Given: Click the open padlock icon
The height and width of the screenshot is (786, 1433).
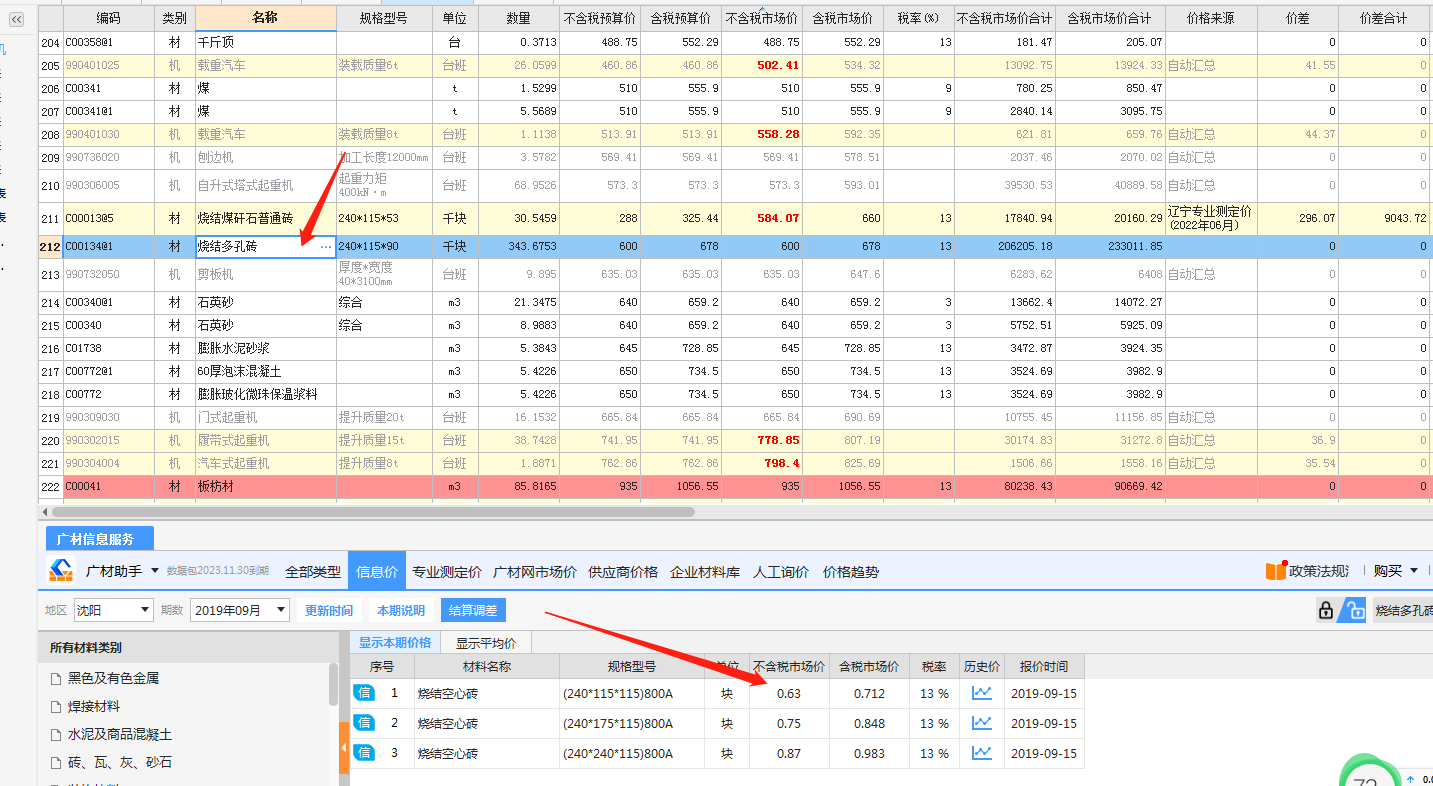Looking at the screenshot, I should (1354, 610).
